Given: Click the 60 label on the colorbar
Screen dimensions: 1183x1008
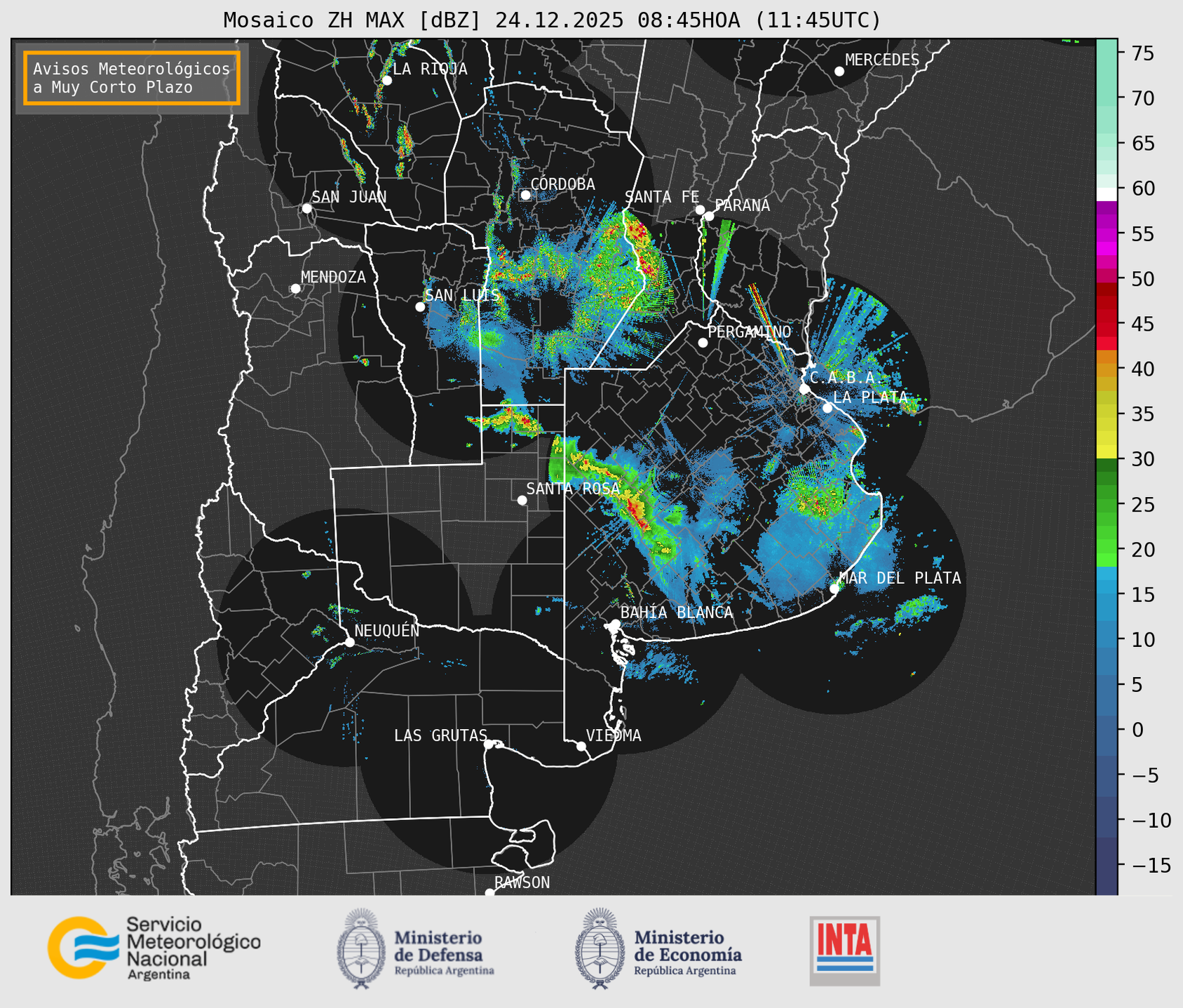Looking at the screenshot, I should tap(1142, 188).
